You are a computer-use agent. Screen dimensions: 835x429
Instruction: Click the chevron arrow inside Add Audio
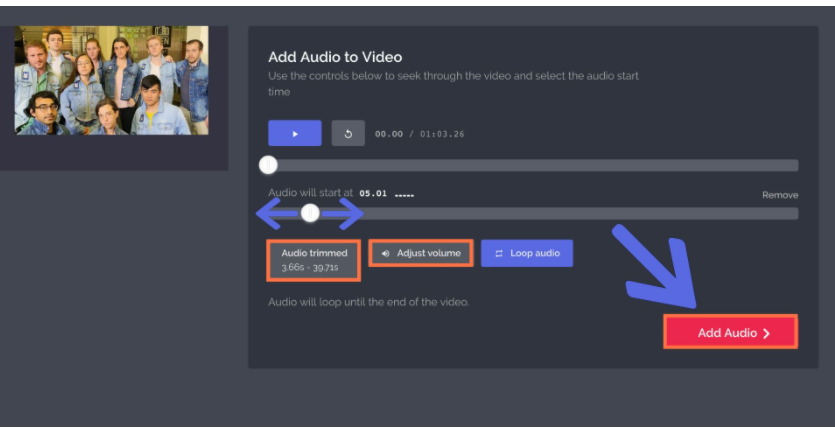click(x=766, y=333)
